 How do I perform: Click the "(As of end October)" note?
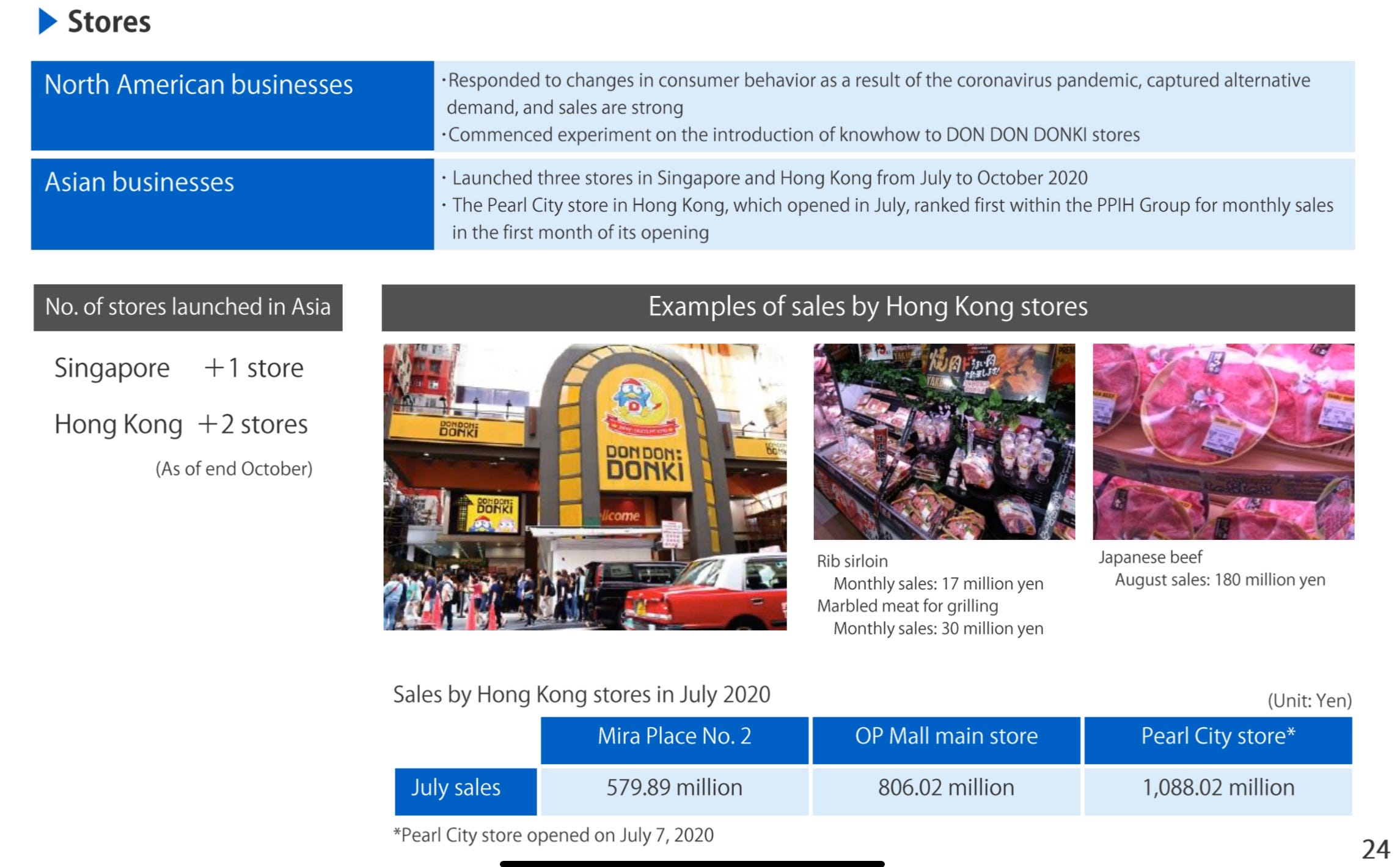click(234, 469)
